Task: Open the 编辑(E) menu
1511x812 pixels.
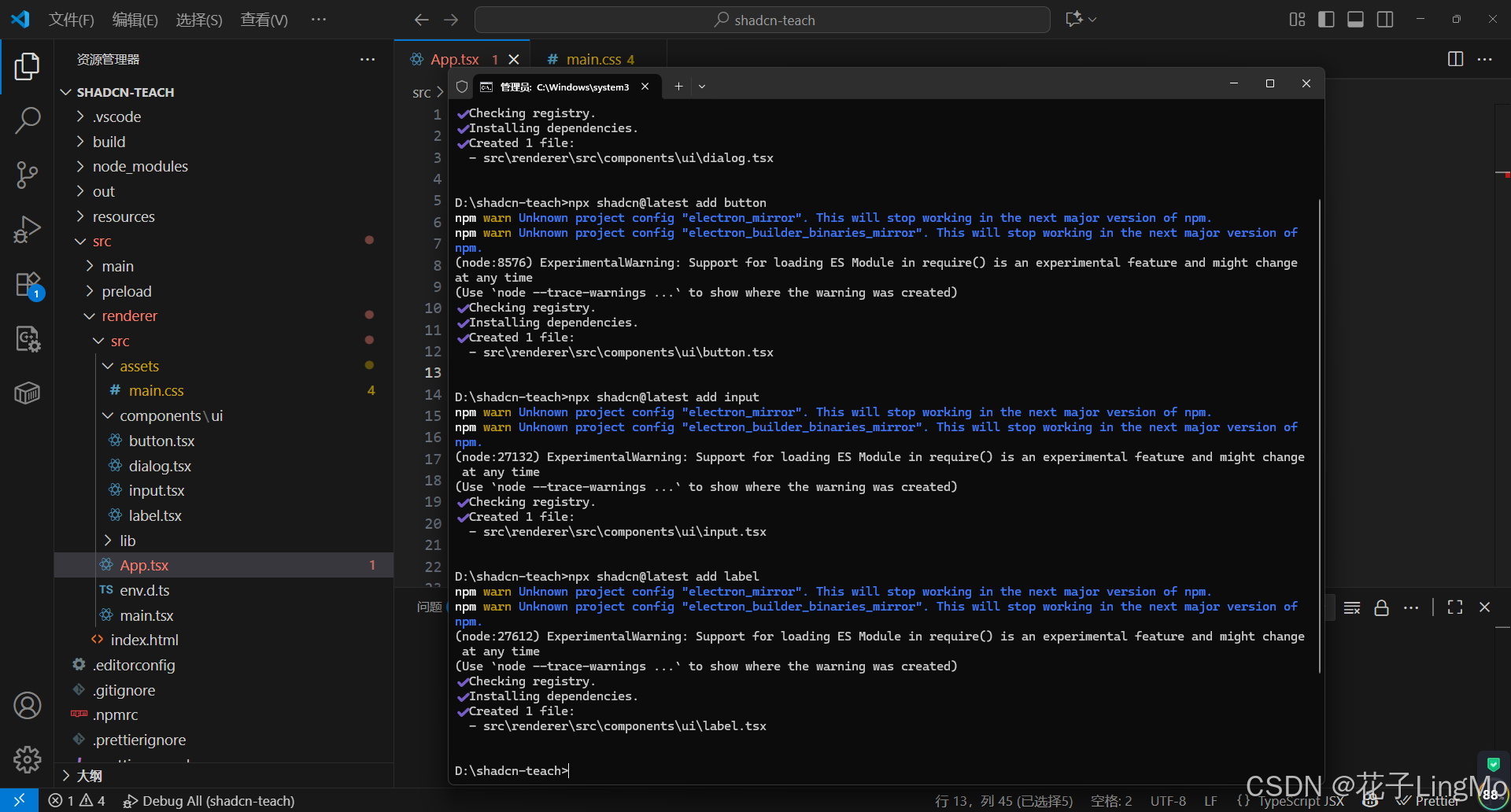Action: [135, 20]
